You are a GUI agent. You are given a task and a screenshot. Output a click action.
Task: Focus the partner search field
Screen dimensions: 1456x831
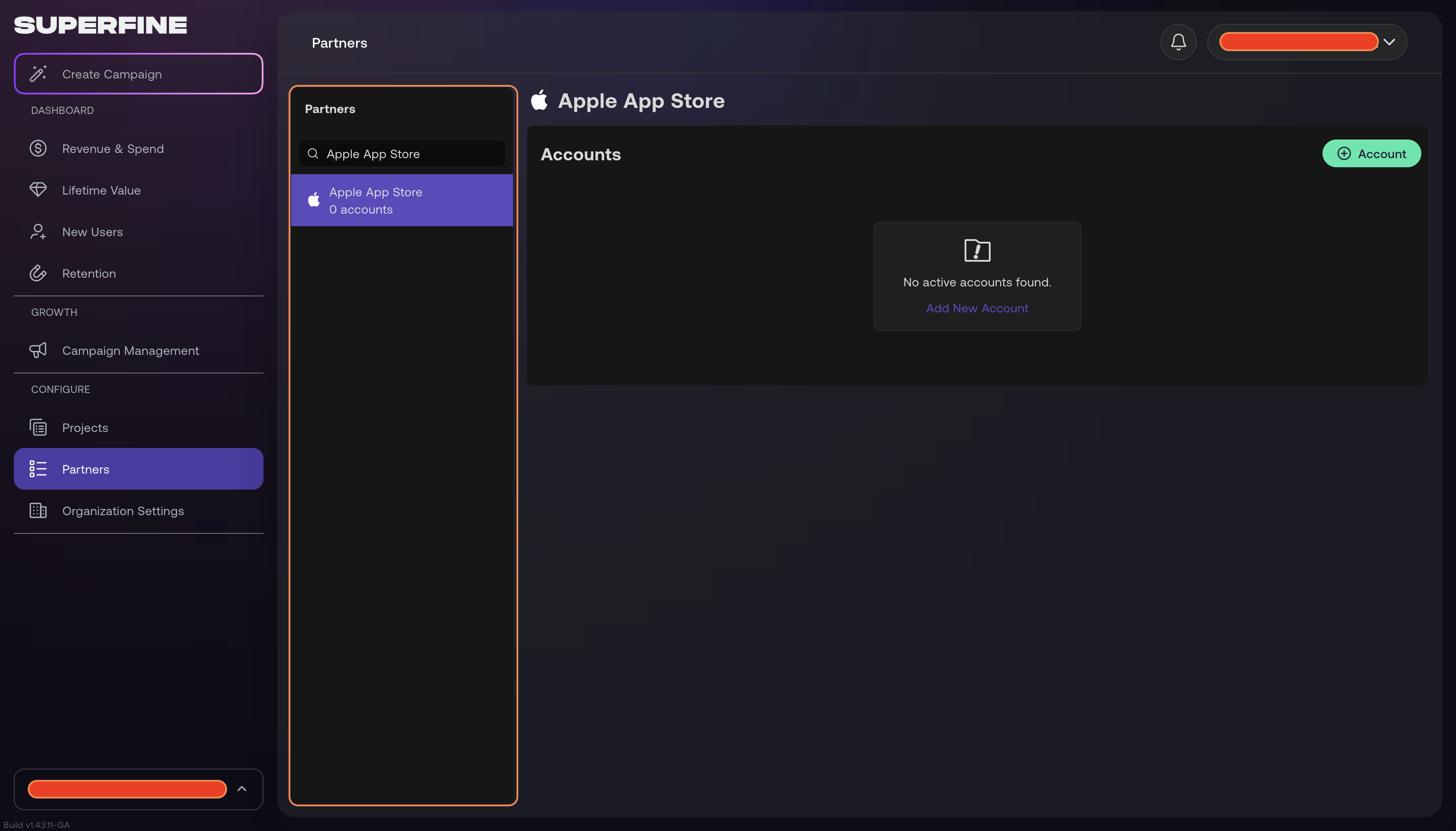(402, 153)
